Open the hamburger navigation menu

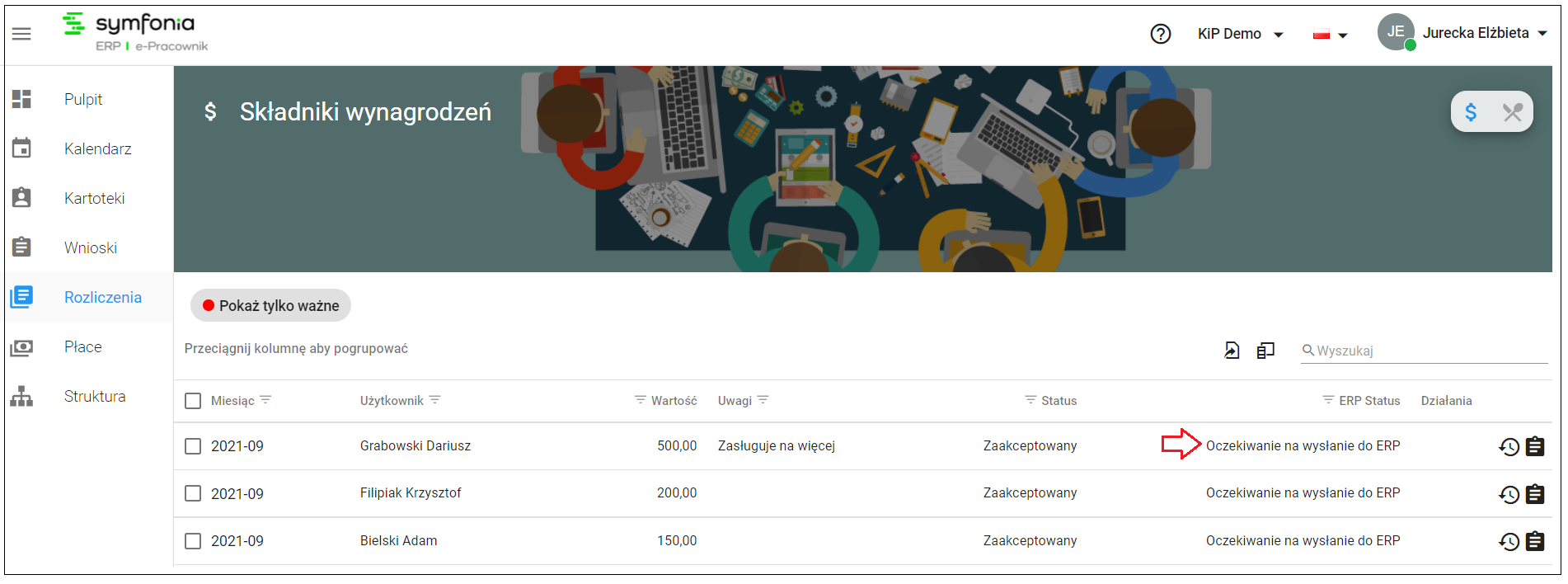21,34
